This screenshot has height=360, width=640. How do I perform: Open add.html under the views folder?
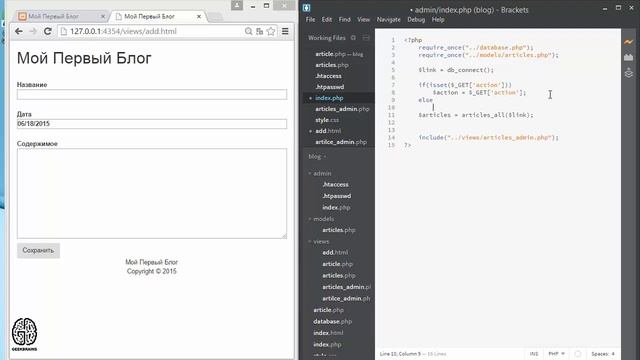335,253
